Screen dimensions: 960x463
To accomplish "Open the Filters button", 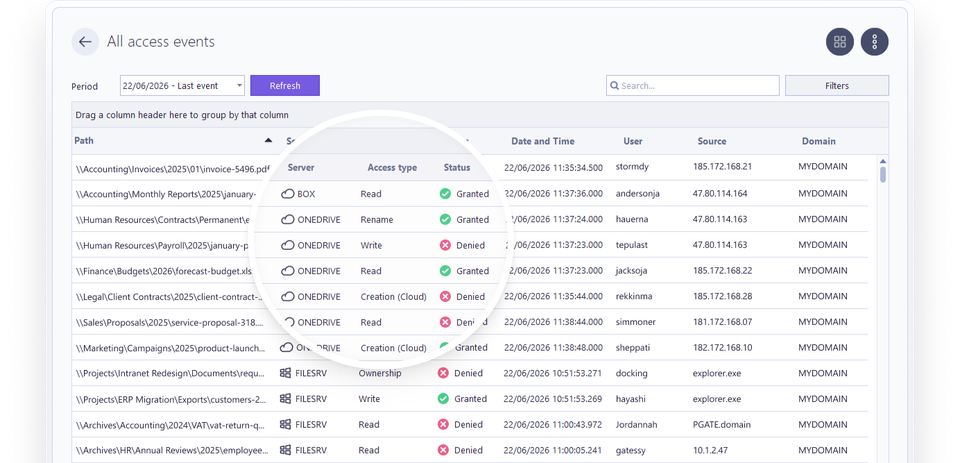I will click(837, 86).
